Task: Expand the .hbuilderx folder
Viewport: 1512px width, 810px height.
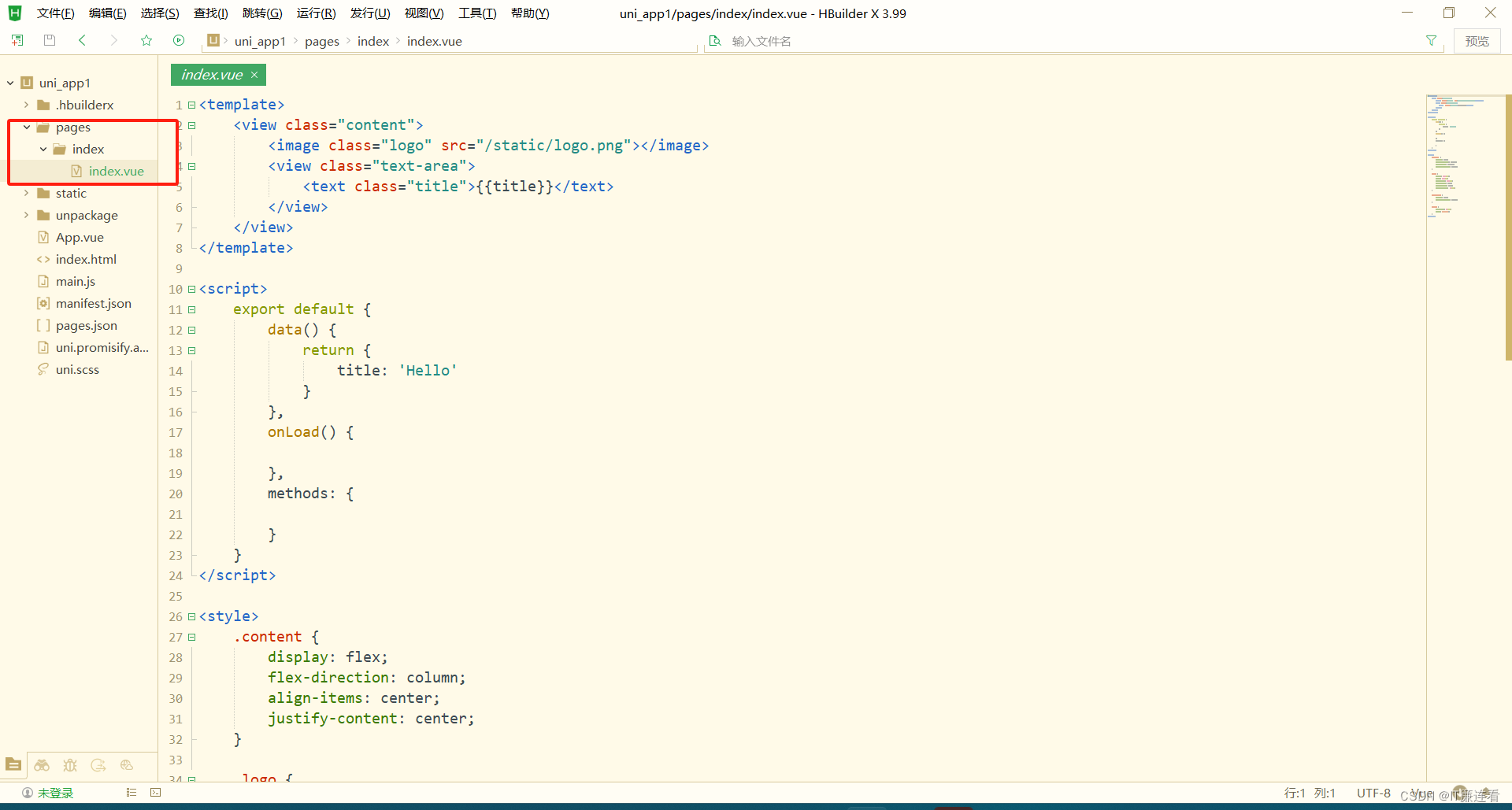Action: tap(27, 105)
